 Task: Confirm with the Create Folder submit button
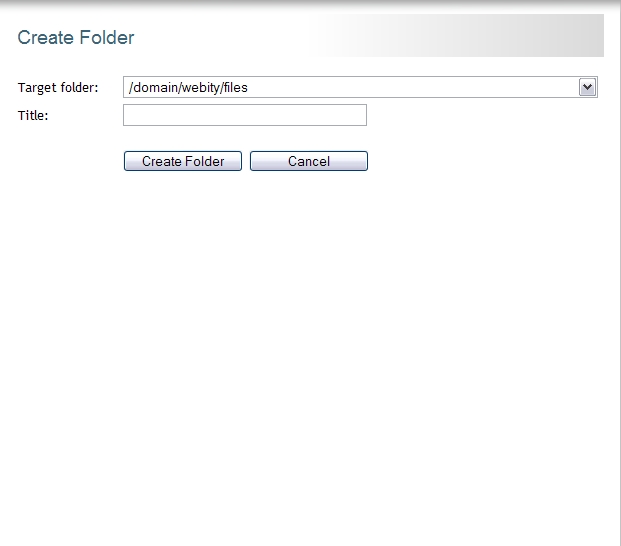(x=183, y=161)
